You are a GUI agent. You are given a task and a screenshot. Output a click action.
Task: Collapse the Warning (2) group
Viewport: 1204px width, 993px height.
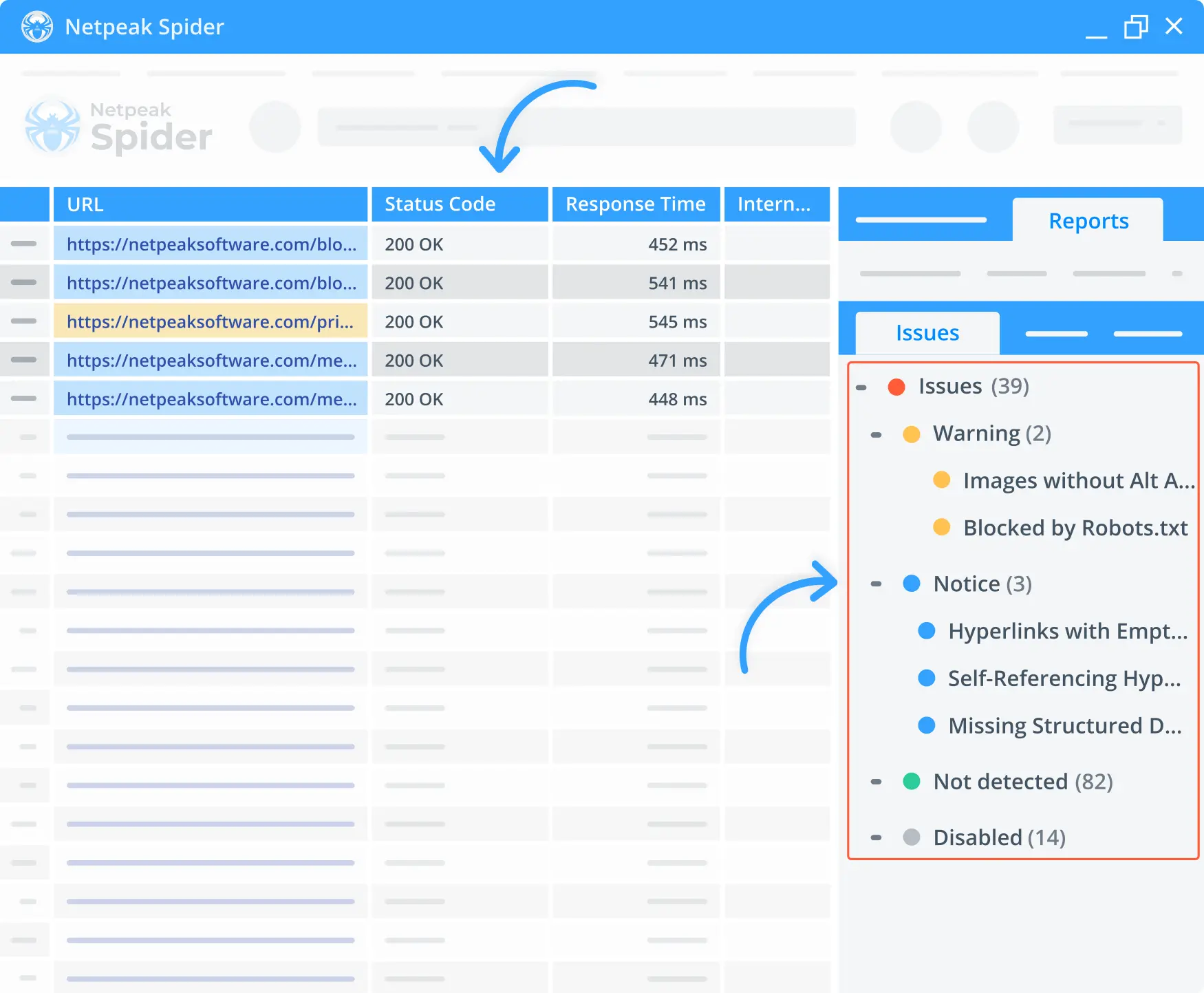(876, 435)
